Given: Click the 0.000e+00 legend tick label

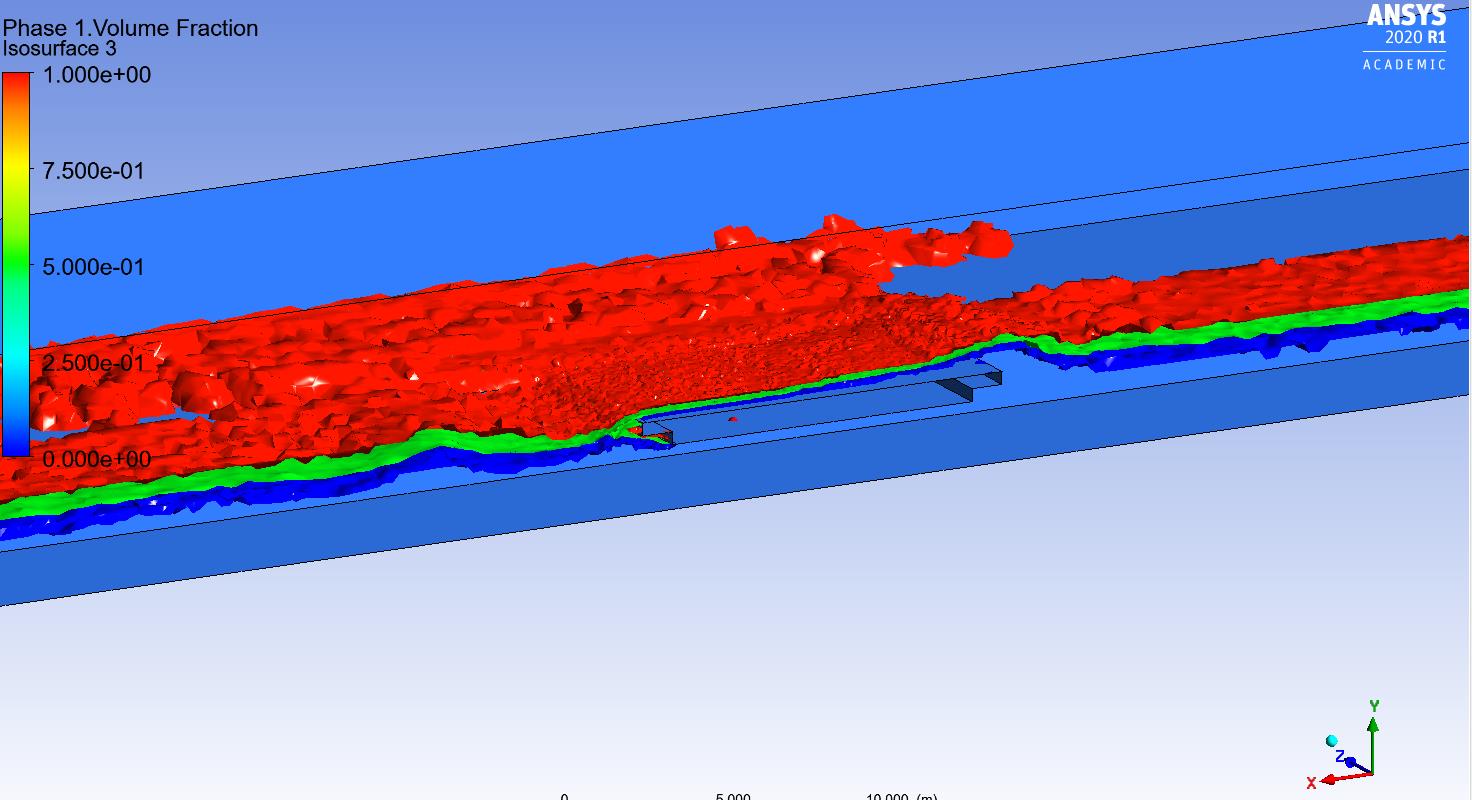Looking at the screenshot, I should click(99, 460).
